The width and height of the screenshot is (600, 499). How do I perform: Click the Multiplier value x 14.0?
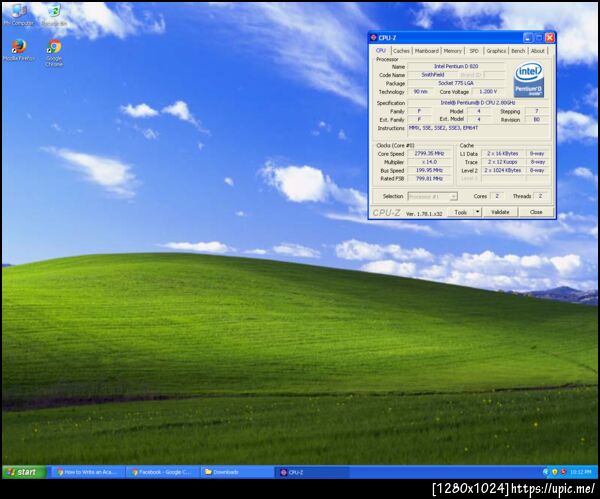click(x=429, y=162)
